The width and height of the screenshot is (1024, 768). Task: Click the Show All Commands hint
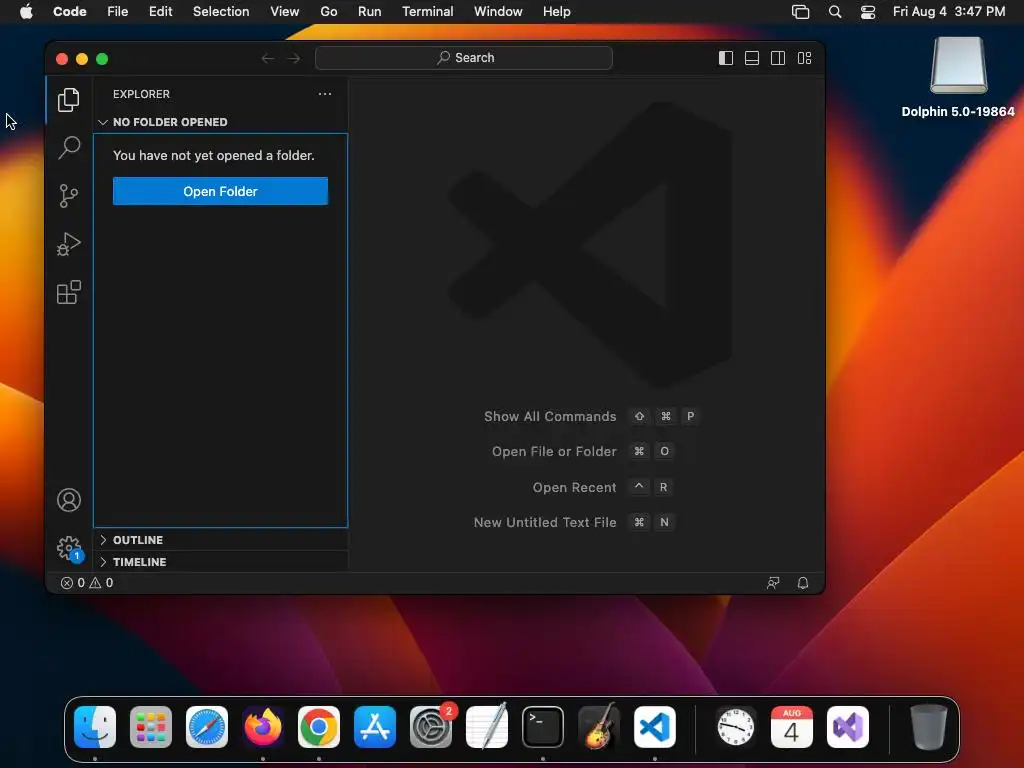pyautogui.click(x=591, y=417)
